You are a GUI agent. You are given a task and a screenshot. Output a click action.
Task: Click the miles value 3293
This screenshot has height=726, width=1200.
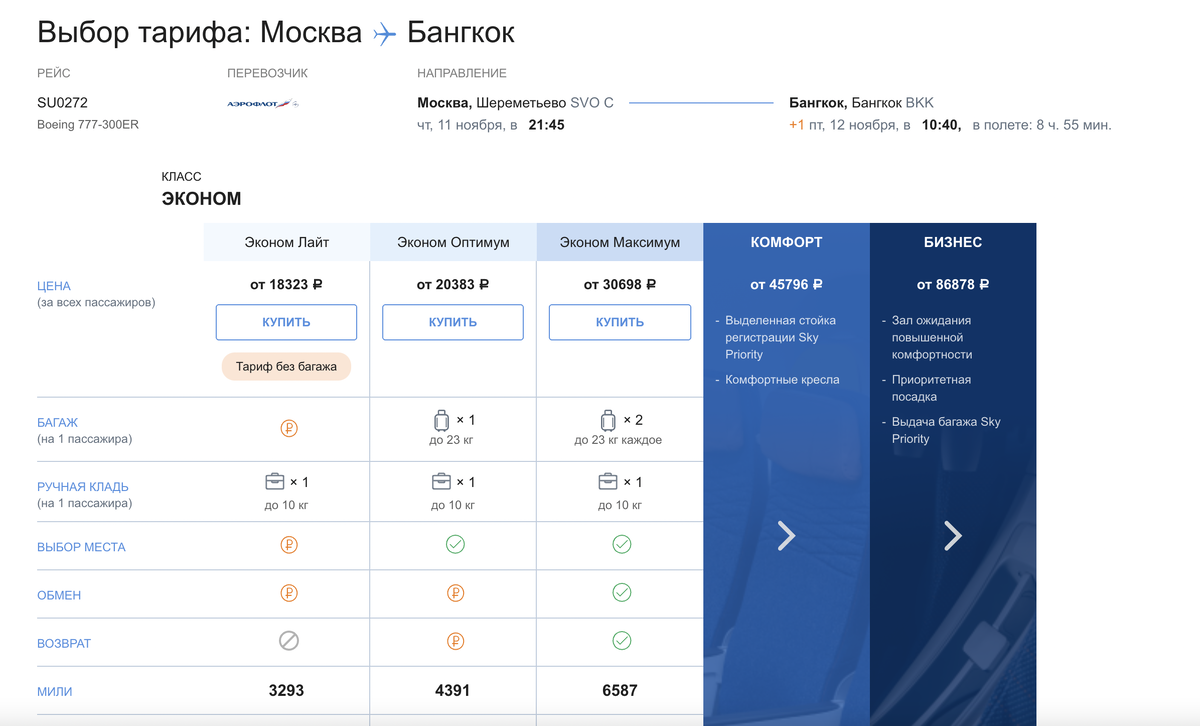(x=286, y=690)
